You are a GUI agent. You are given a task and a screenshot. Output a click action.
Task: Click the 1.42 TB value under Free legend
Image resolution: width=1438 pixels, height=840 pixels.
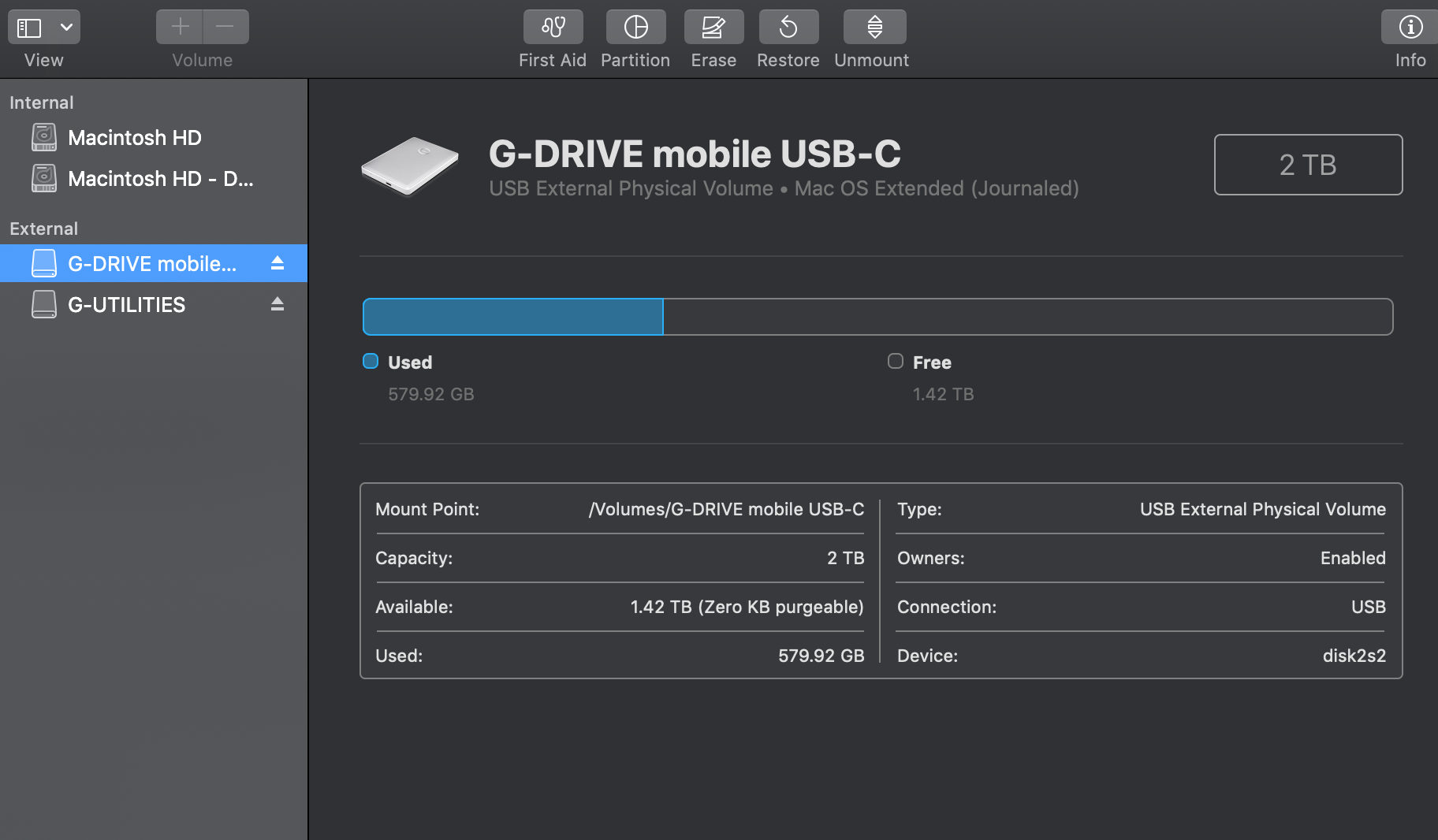click(944, 394)
